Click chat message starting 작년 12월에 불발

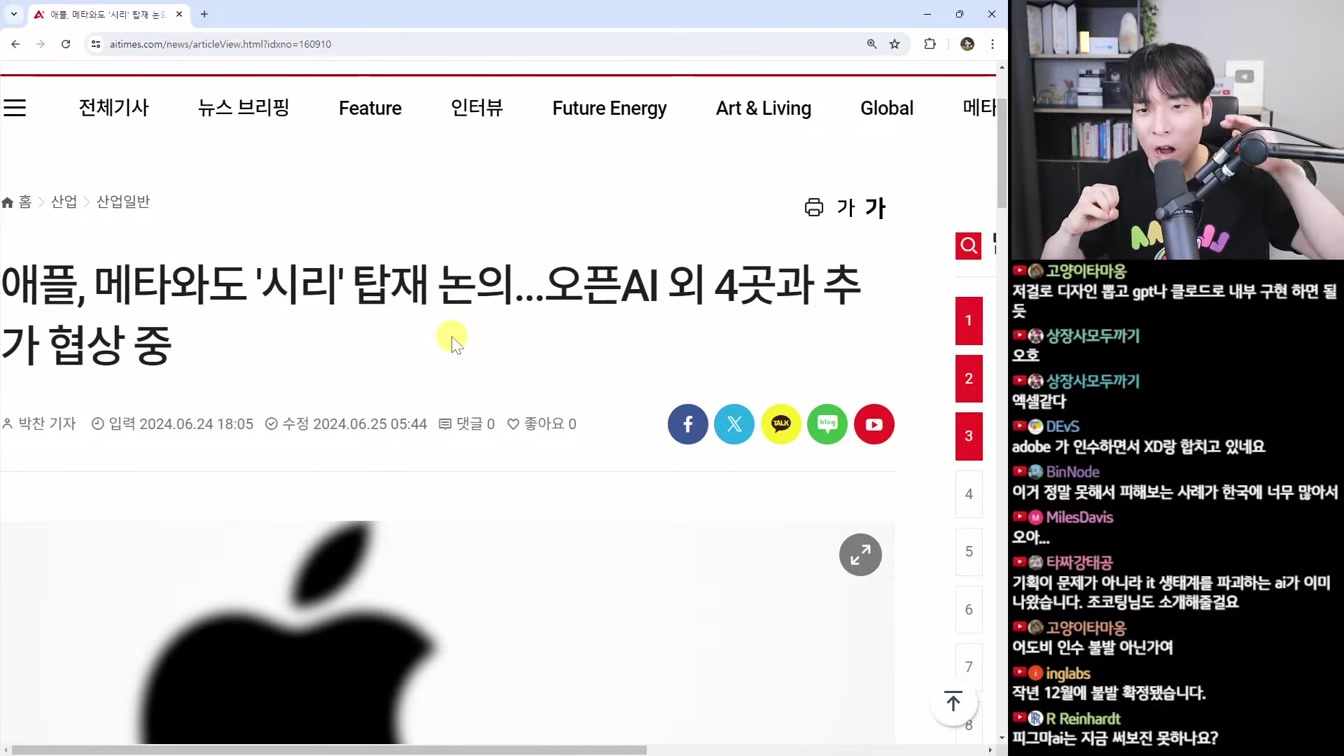click(1109, 693)
